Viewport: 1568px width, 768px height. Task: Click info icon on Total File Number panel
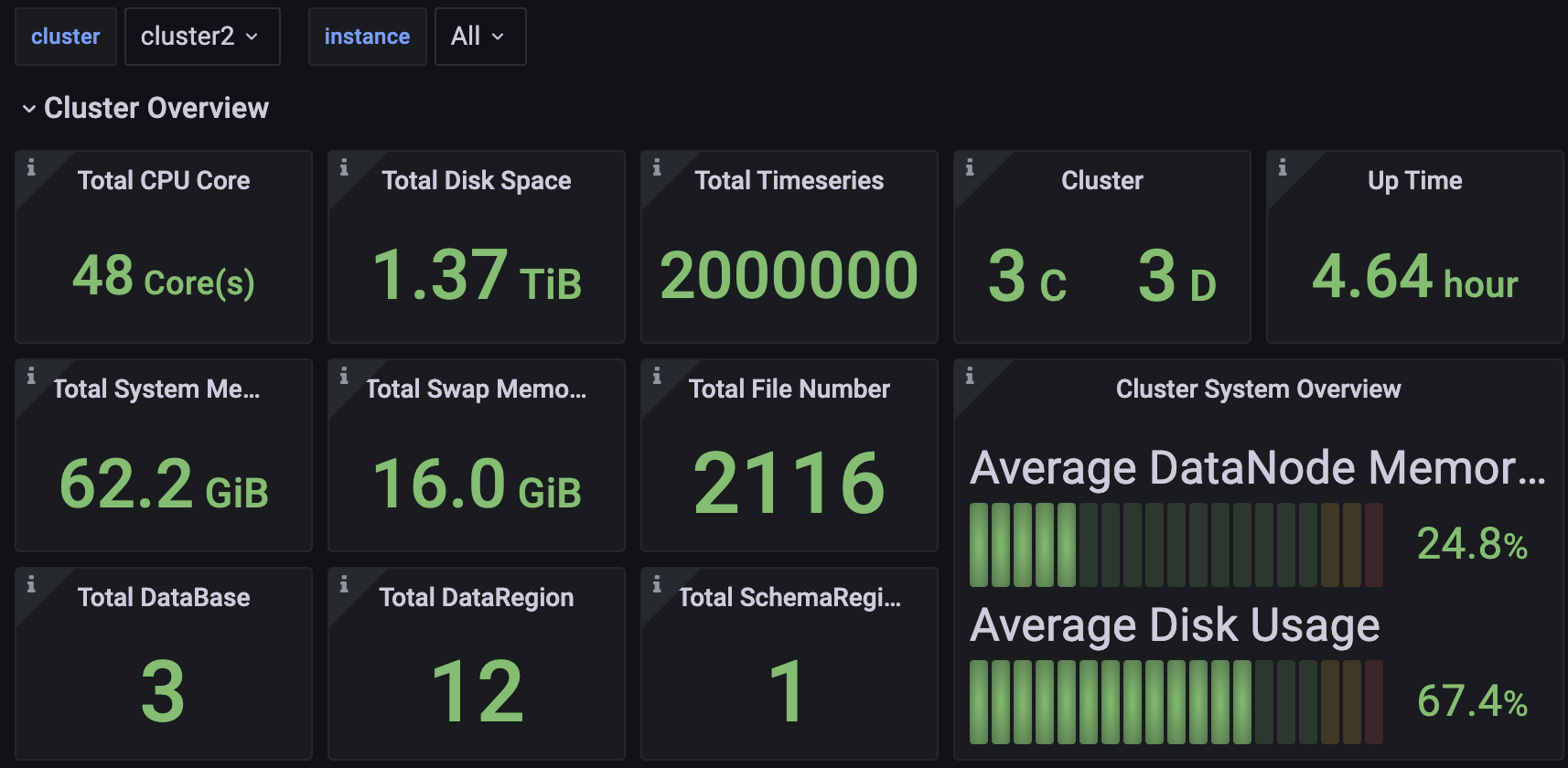[x=657, y=376]
